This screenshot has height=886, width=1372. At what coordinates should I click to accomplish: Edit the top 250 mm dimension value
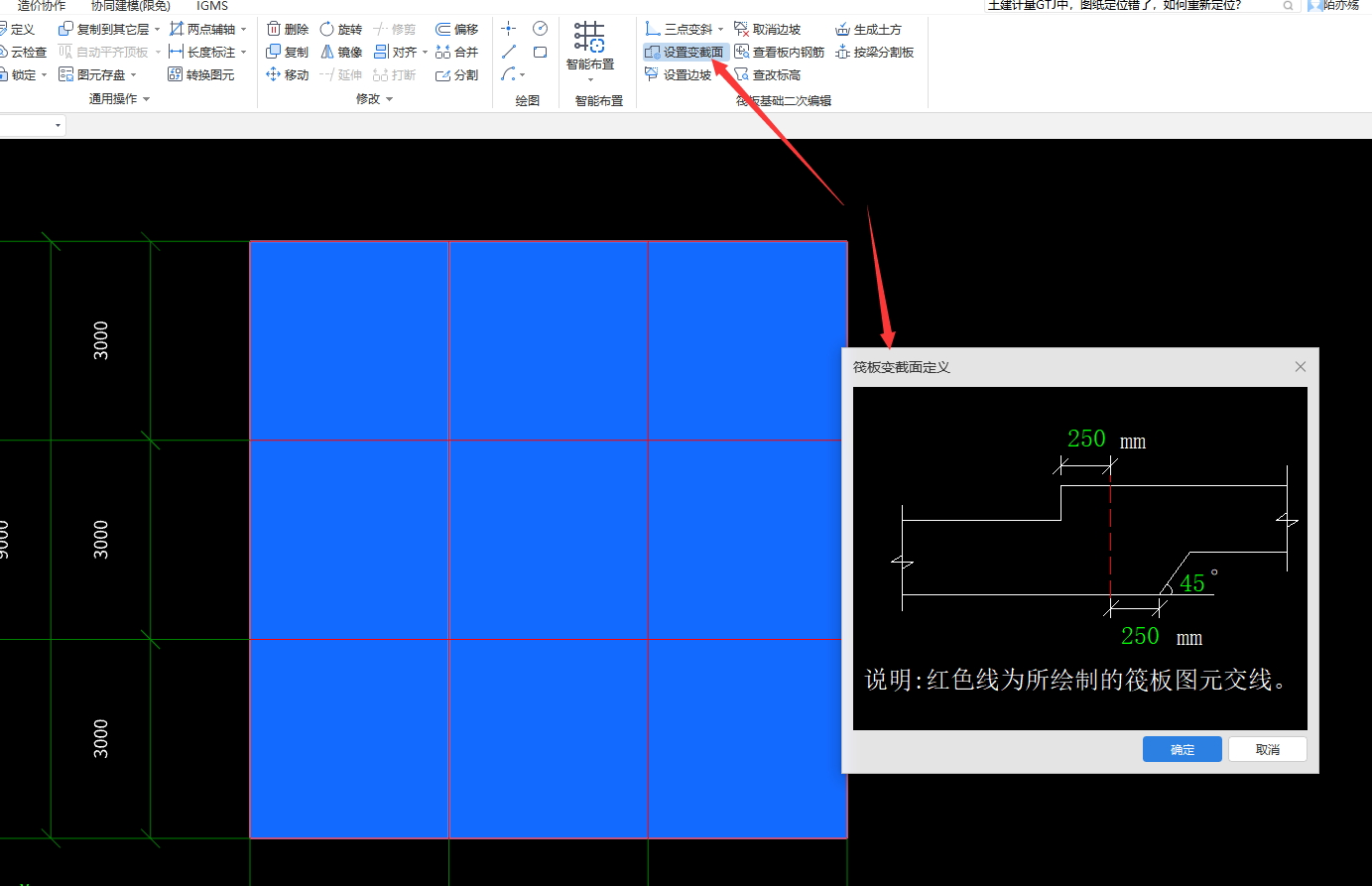[1086, 439]
